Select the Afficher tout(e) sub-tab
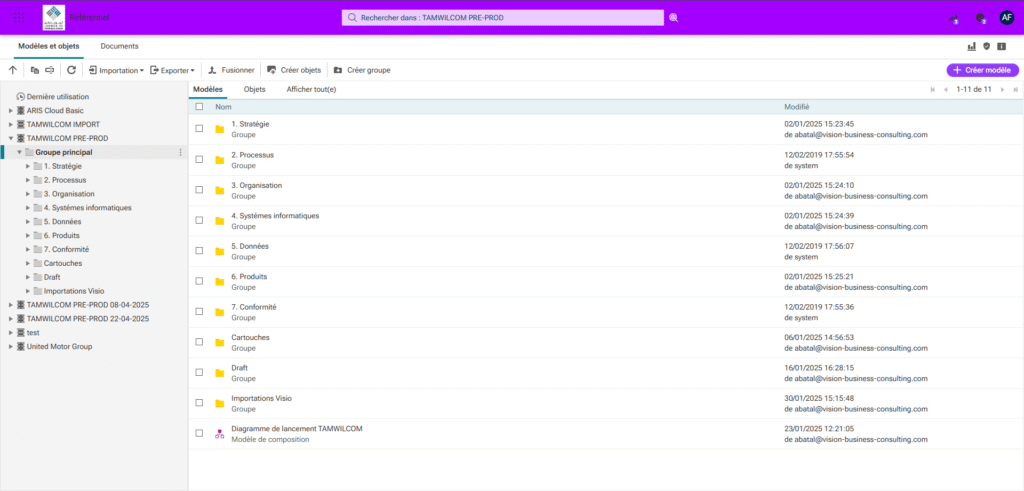 pyautogui.click(x=312, y=89)
